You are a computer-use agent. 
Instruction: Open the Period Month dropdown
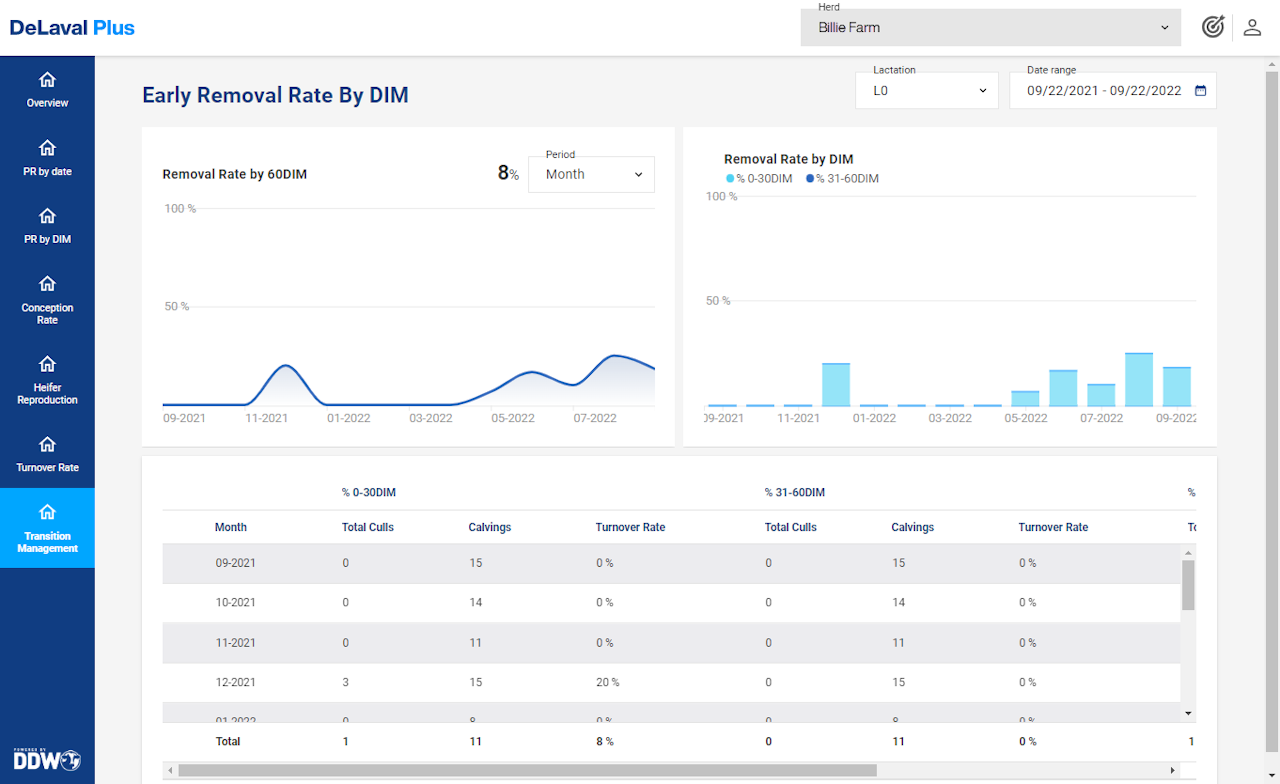(x=591, y=174)
